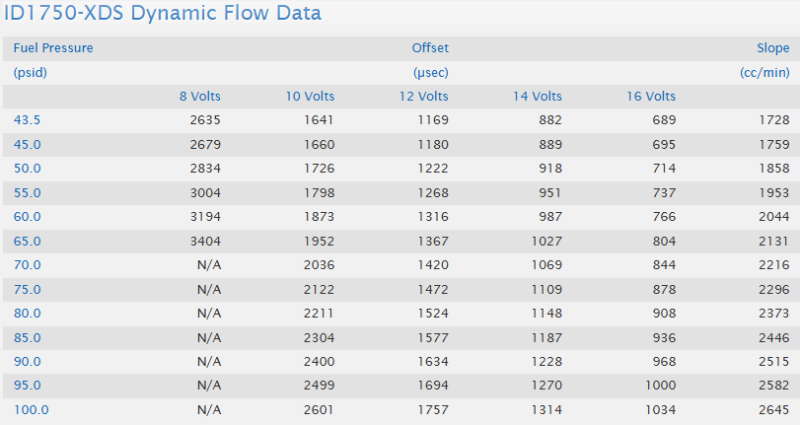The image size is (800, 425).
Task: Click the Offset column header
Action: pos(430,48)
